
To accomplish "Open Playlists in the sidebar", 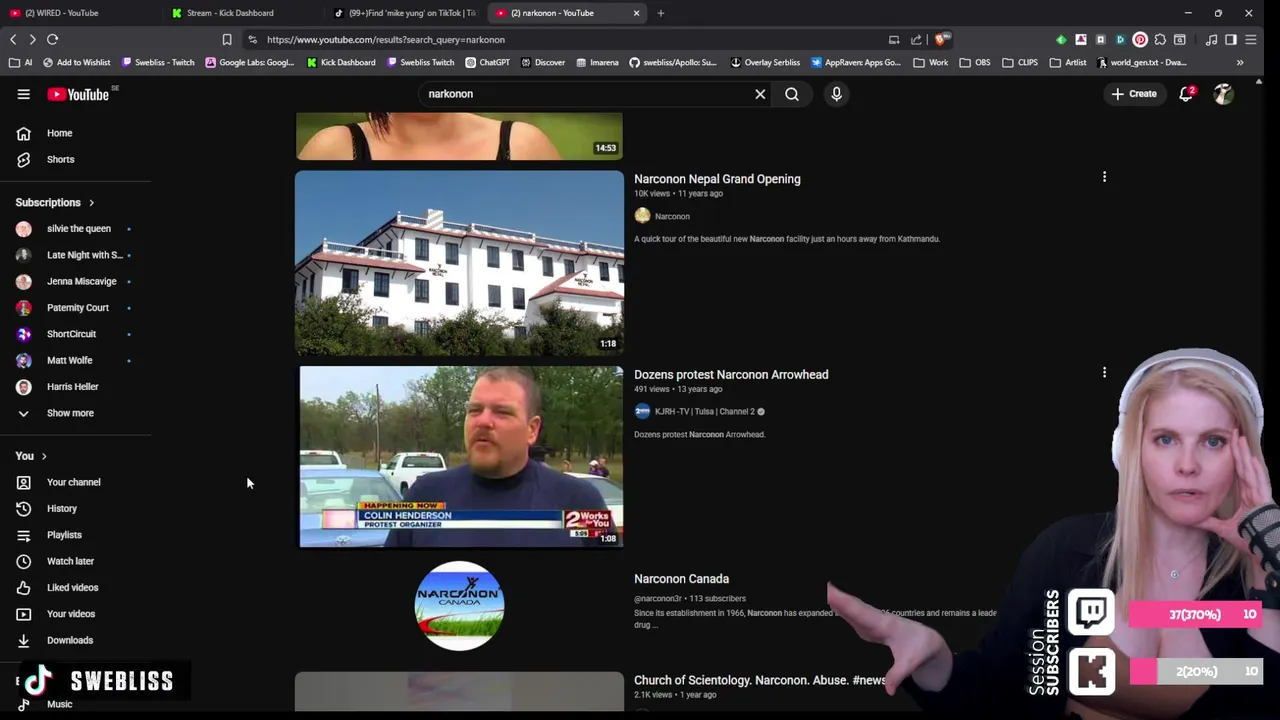I will 64,535.
